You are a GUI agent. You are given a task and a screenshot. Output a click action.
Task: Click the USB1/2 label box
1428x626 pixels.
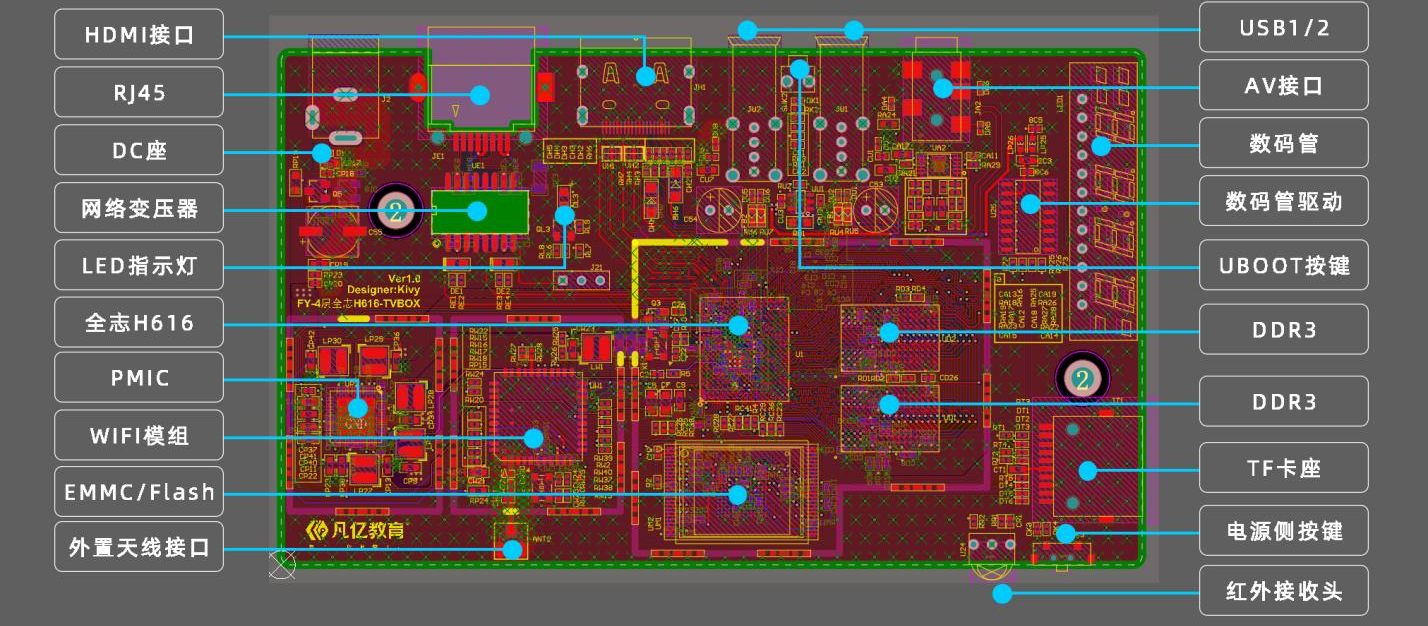1284,27
